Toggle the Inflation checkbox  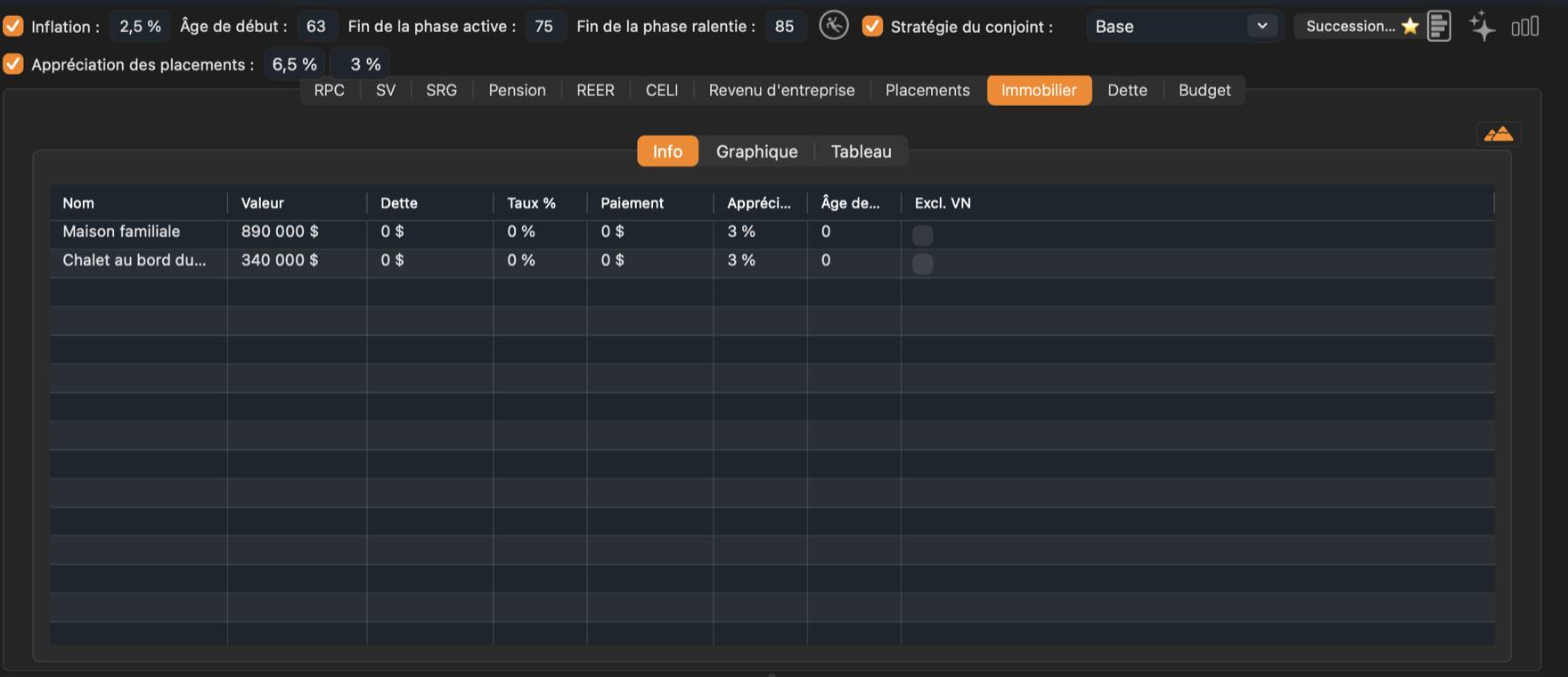[x=13, y=26]
